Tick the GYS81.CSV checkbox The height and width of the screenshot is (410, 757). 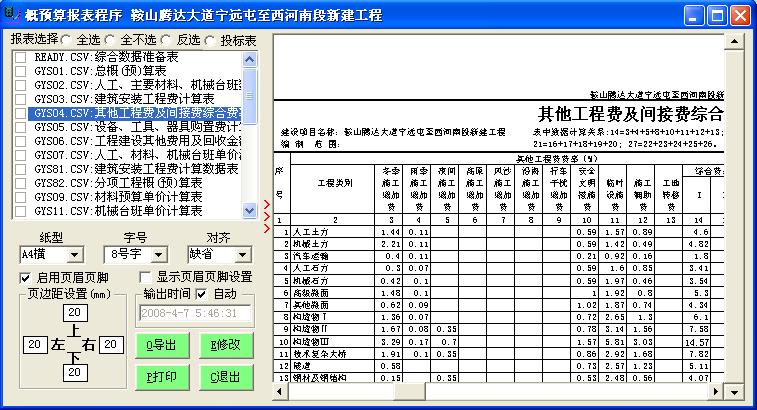point(20,170)
